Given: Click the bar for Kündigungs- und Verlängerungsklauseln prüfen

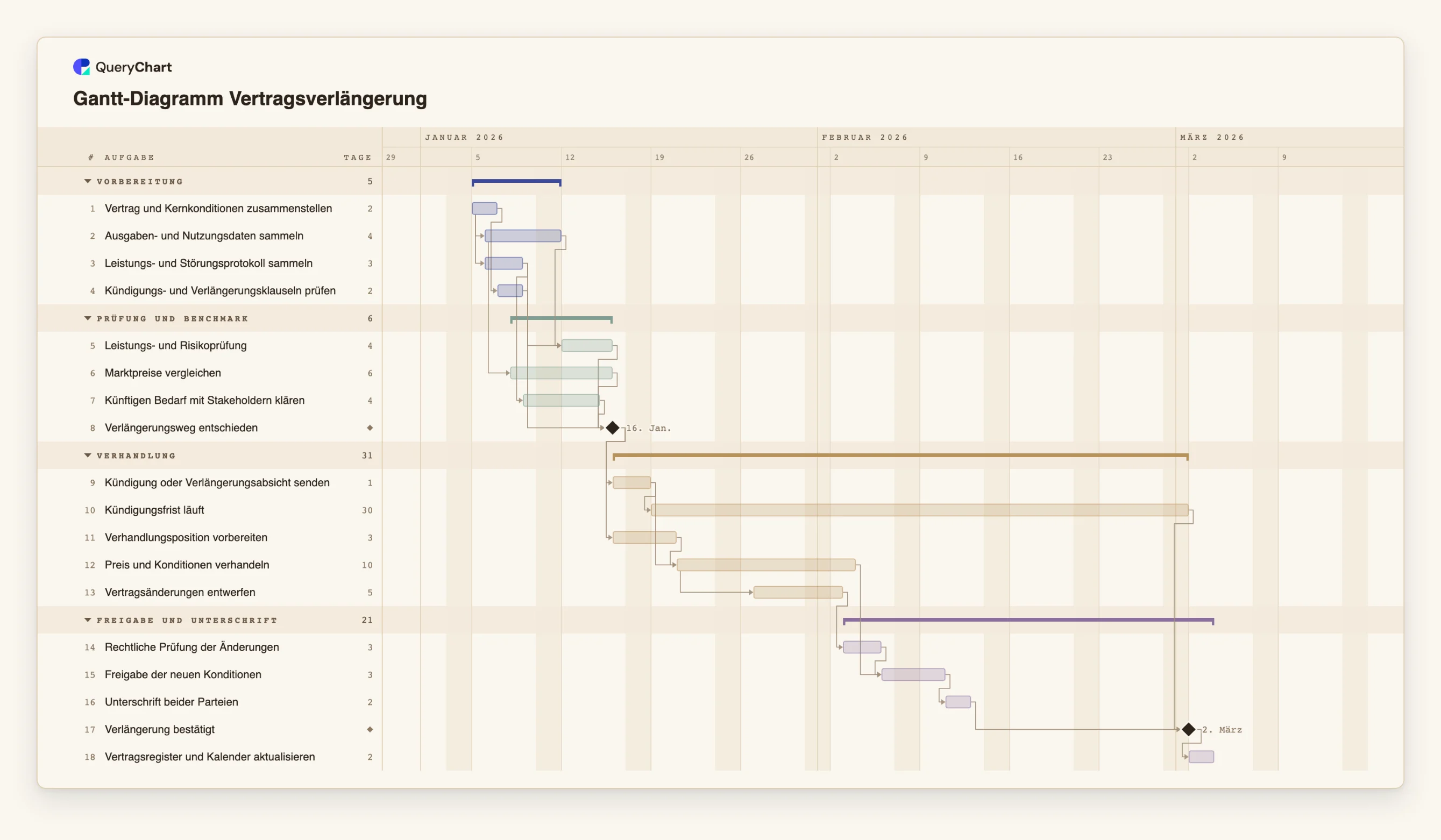Looking at the screenshot, I should tap(510, 290).
